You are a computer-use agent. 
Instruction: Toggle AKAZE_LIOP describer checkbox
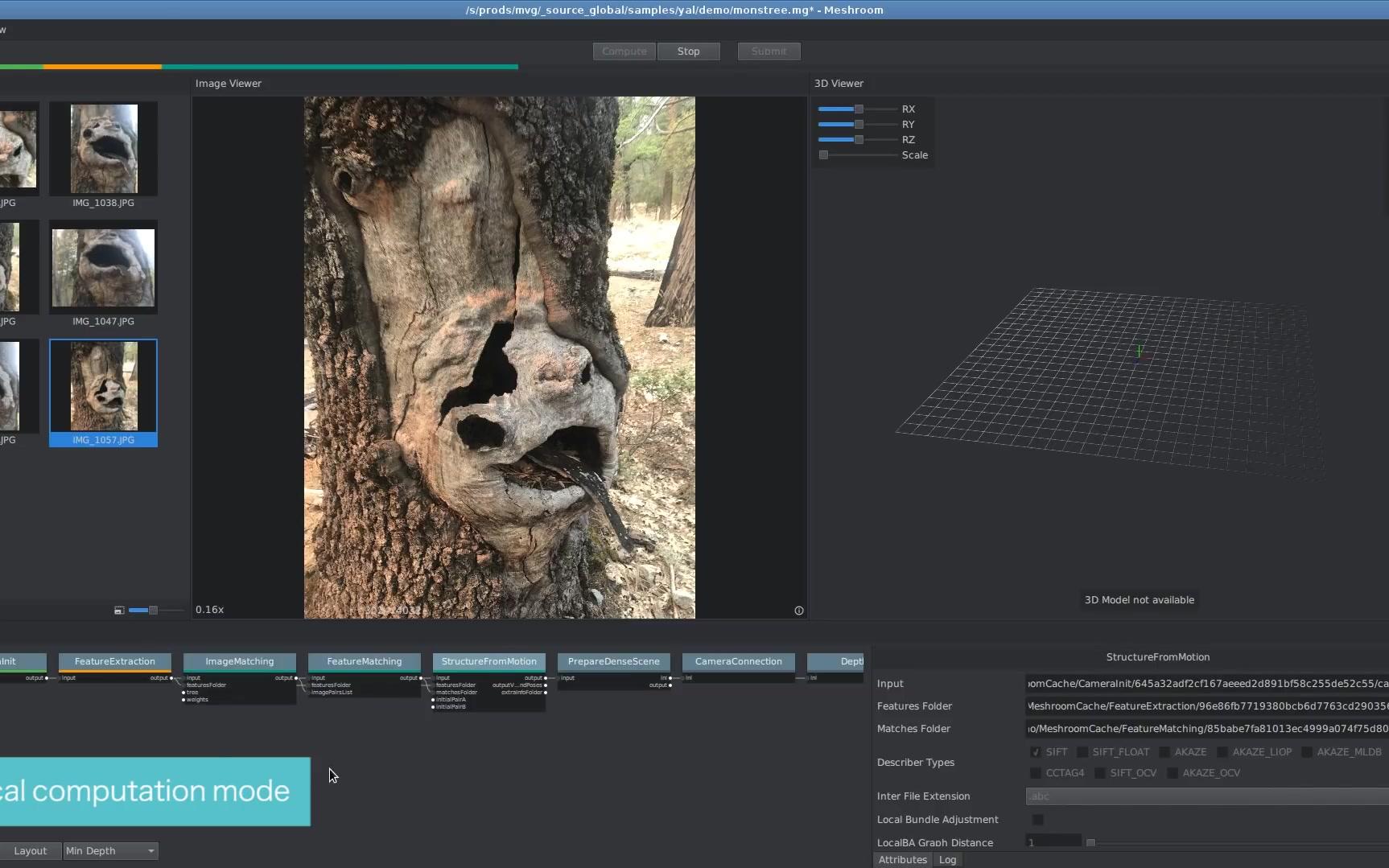click(1222, 752)
